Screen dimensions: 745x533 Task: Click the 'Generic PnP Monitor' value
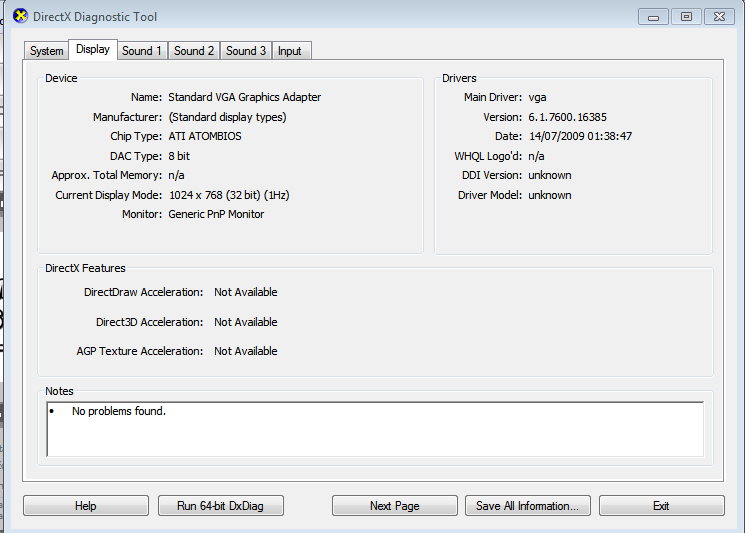point(216,214)
